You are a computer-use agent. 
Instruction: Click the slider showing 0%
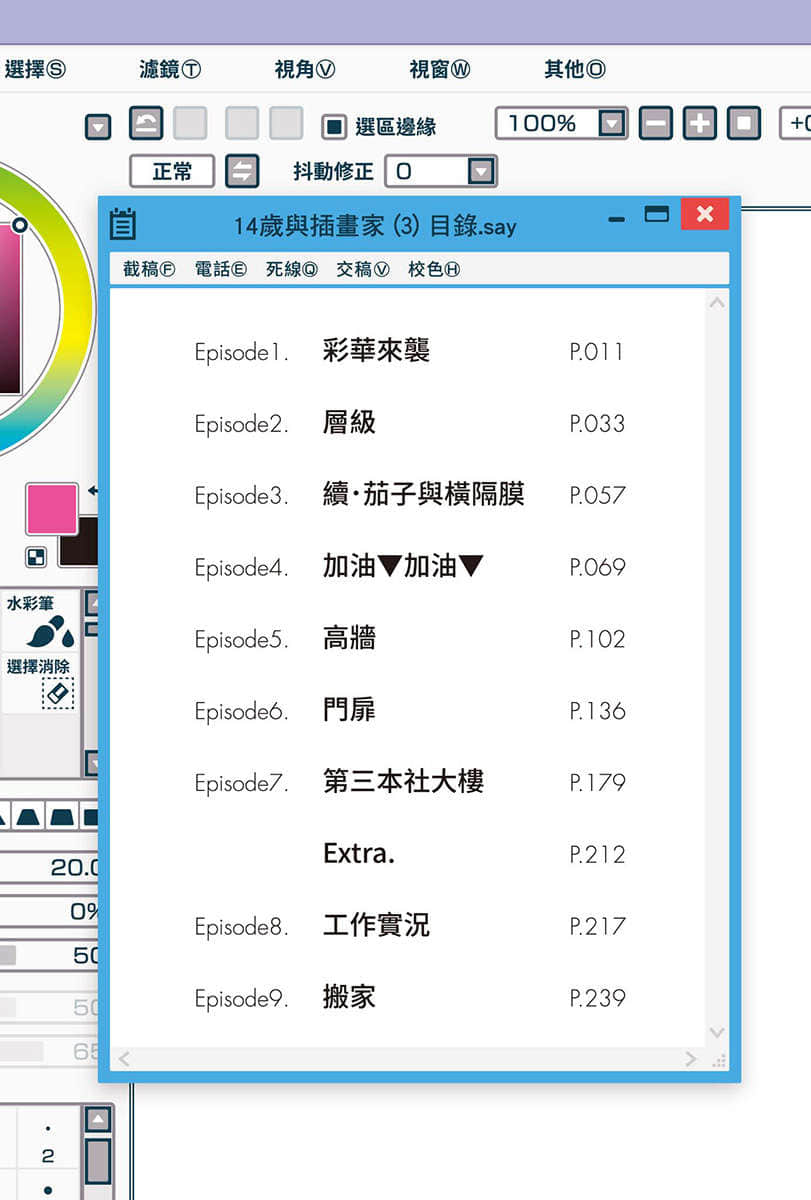point(50,911)
